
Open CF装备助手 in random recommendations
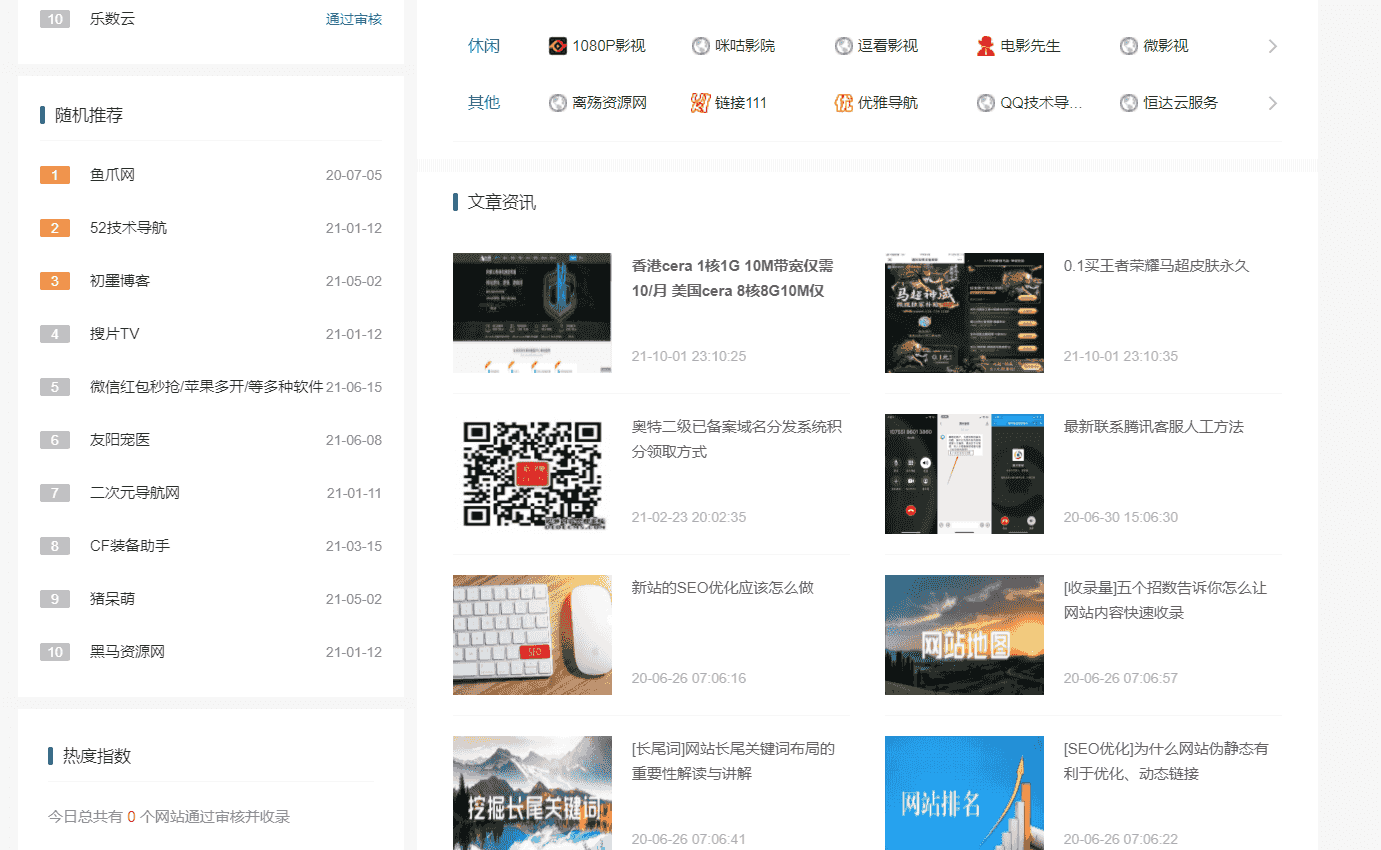pyautogui.click(x=130, y=546)
